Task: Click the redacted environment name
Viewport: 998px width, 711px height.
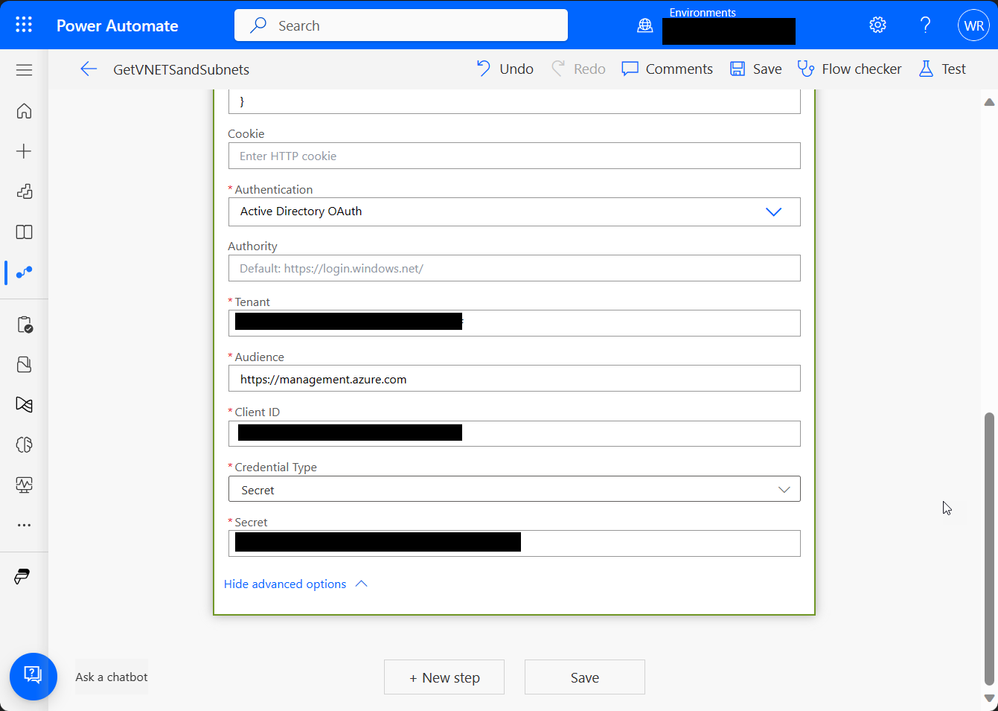Action: (729, 31)
